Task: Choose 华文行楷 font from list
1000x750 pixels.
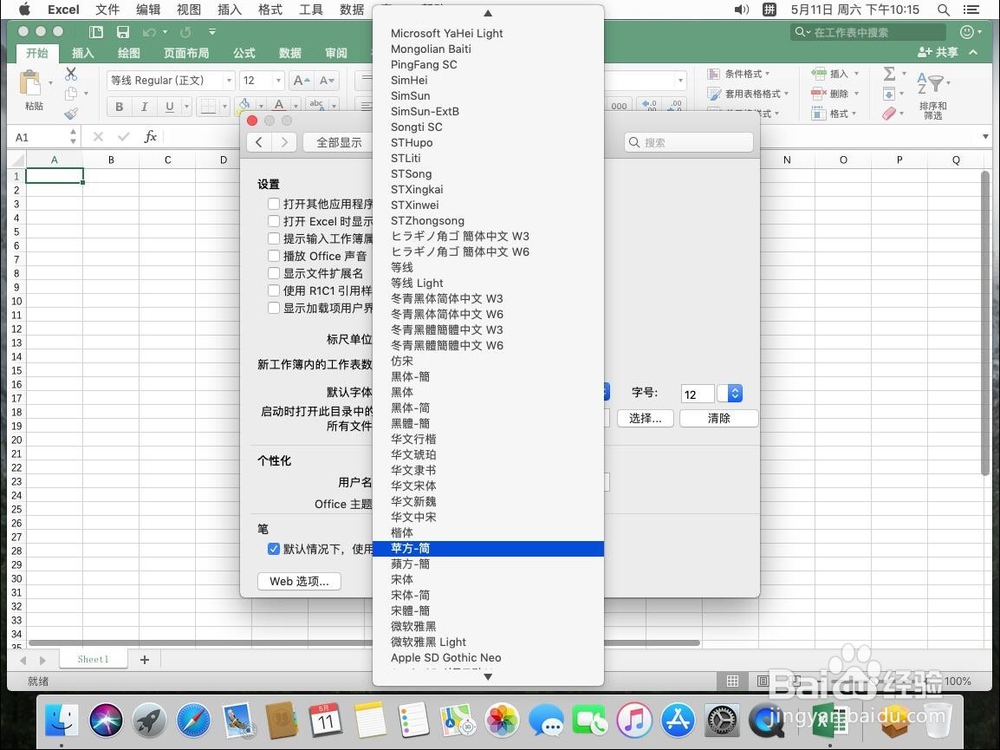Action: tap(488, 439)
